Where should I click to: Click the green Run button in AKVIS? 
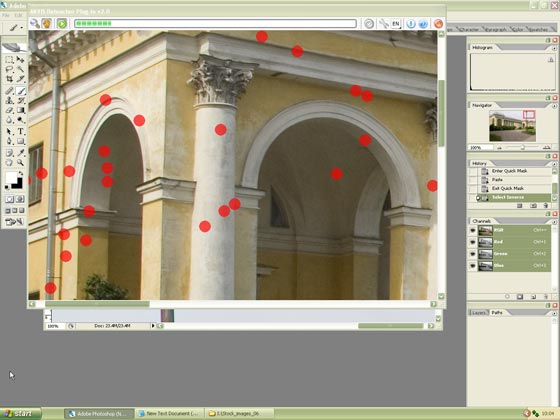[x=62, y=24]
